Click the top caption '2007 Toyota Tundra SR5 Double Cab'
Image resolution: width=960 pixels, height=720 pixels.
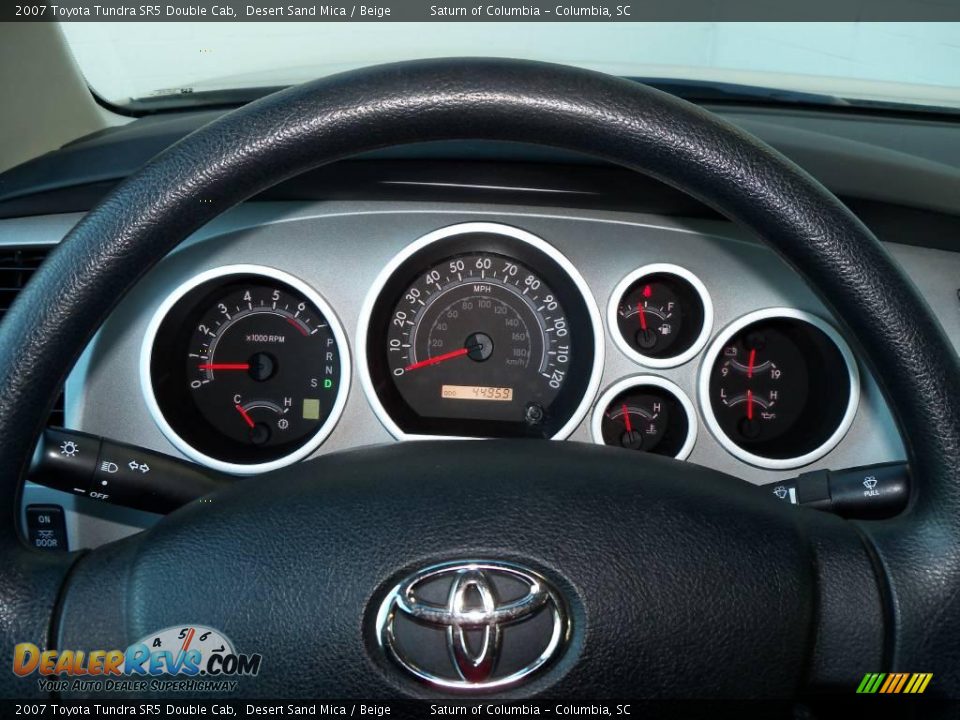(x=125, y=10)
